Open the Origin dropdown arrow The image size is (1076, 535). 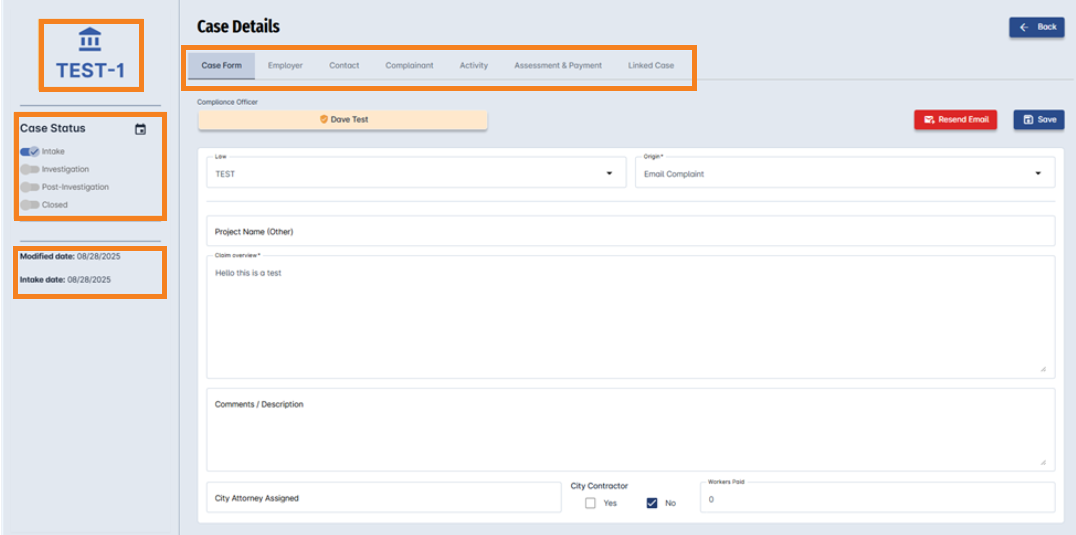coord(1038,174)
